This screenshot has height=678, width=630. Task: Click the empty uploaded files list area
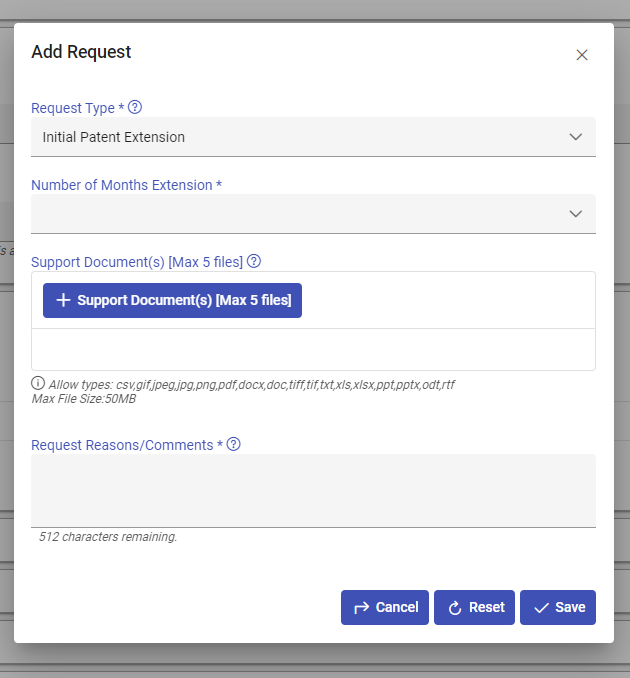[x=313, y=350]
